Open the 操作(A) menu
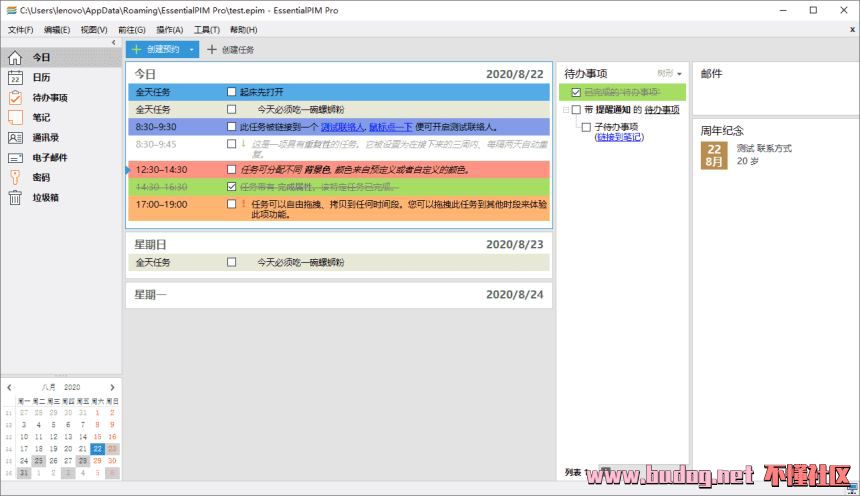 169,30
